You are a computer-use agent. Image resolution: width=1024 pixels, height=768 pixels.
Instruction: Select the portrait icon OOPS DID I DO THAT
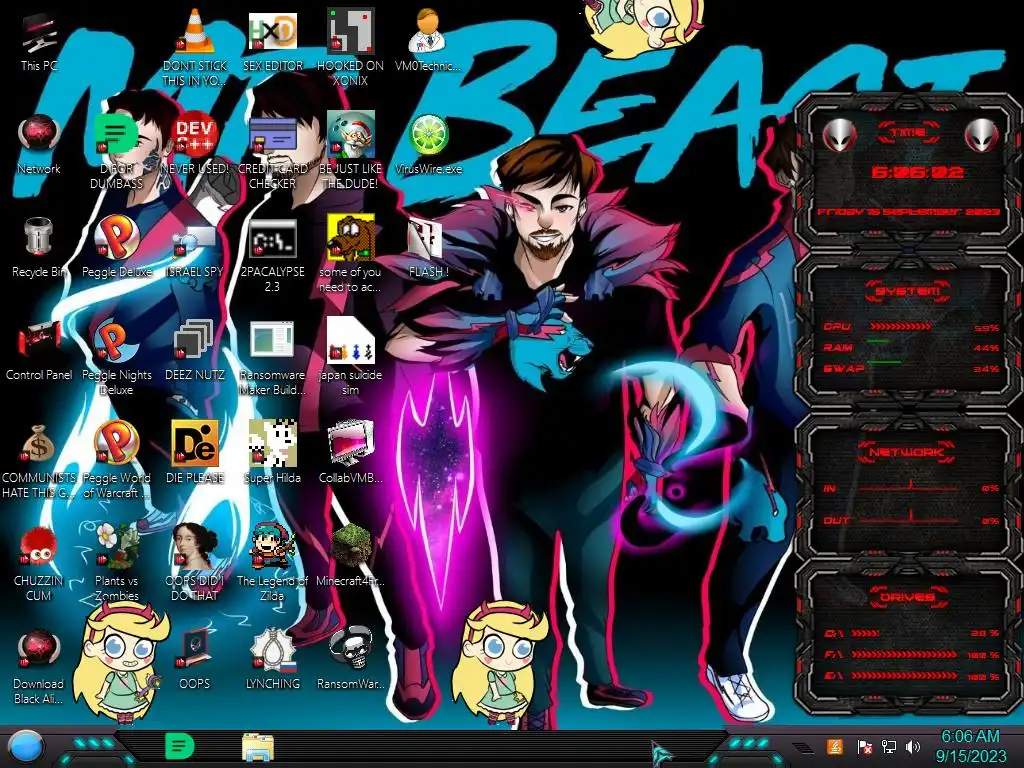point(195,547)
